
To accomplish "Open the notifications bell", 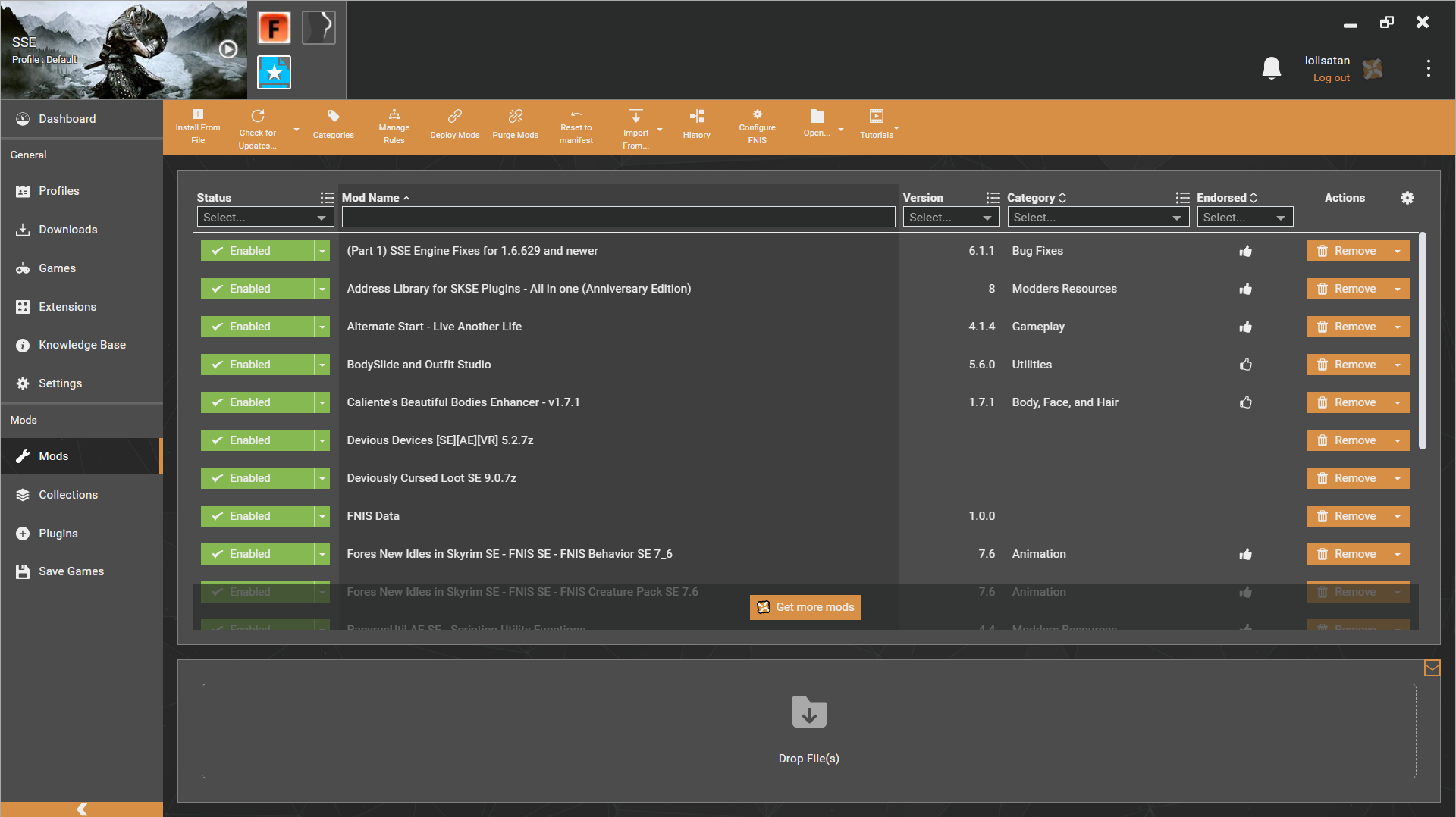I will 1271,68.
